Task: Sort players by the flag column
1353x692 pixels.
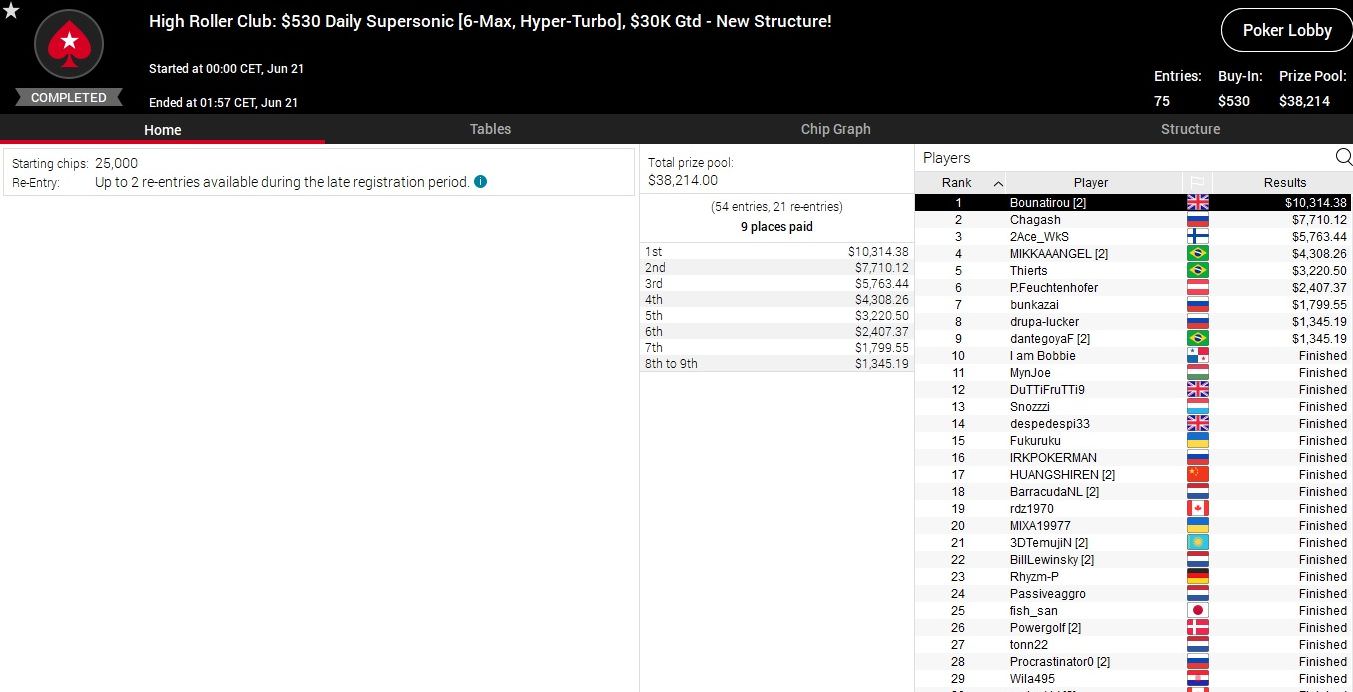Action: (1197, 182)
